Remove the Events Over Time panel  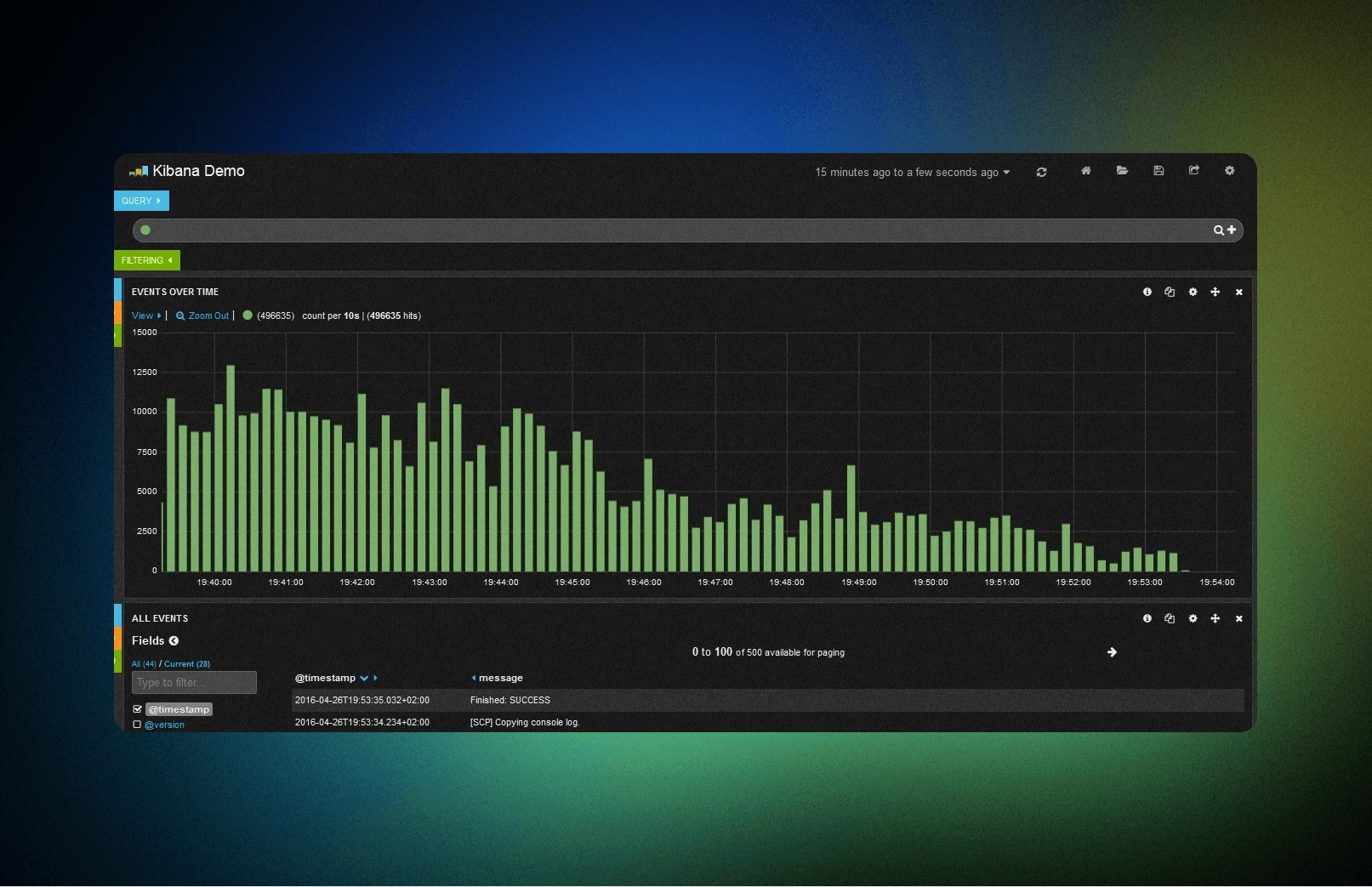coord(1238,292)
